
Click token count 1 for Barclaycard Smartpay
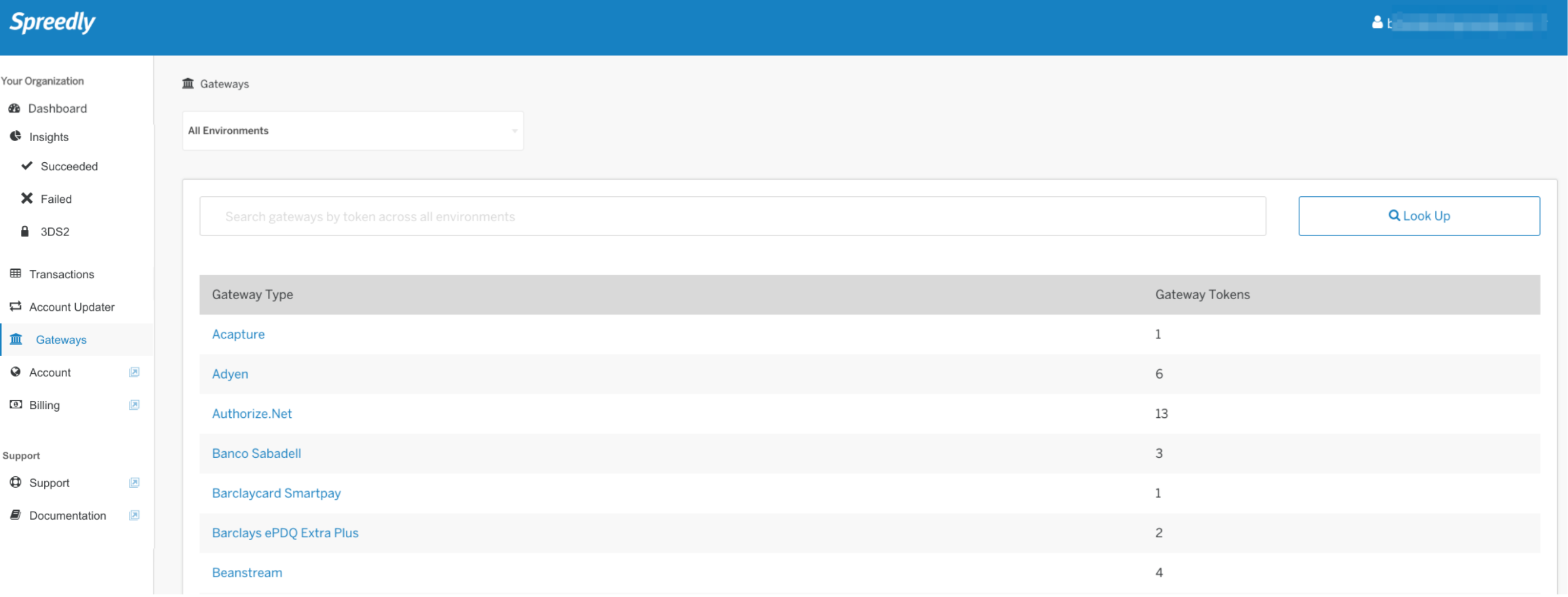pos(1158,493)
